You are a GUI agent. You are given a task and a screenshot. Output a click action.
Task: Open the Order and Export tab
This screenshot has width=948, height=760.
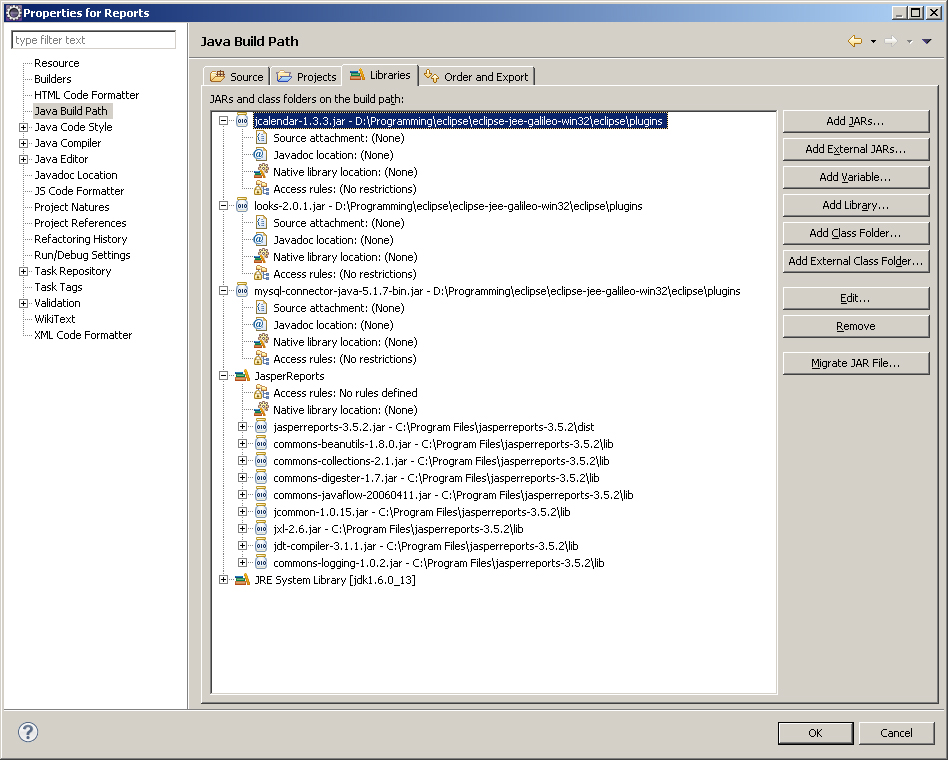[476, 77]
